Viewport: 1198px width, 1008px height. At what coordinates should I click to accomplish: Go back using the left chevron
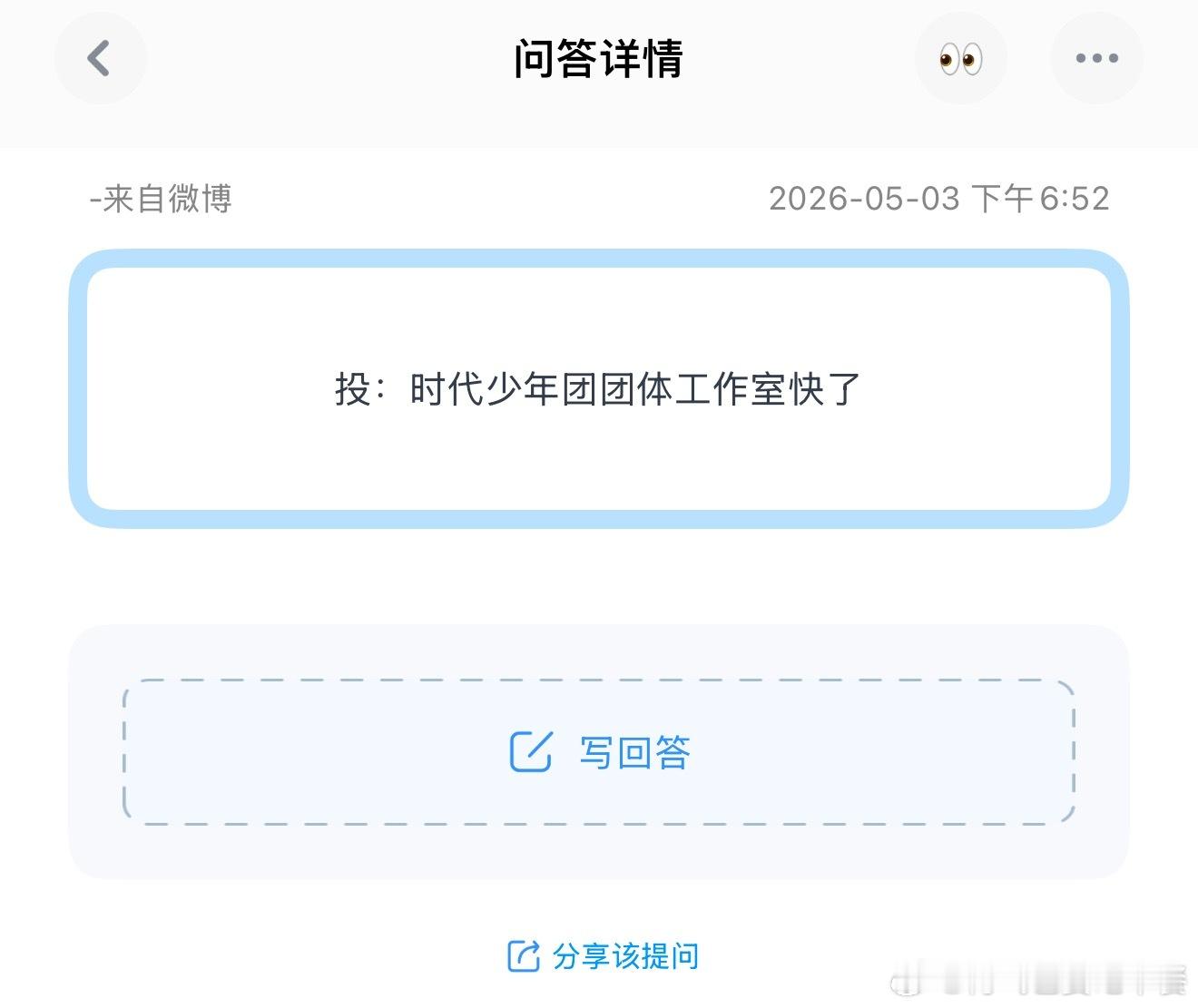click(100, 59)
